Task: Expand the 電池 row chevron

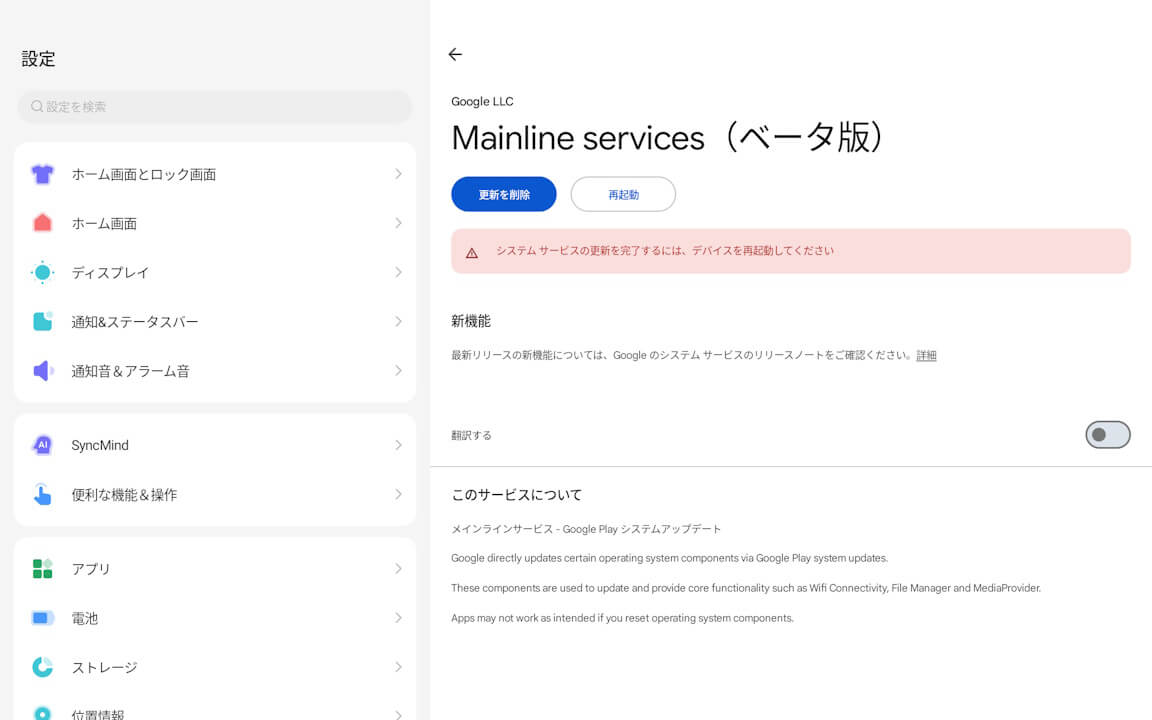Action: click(x=398, y=618)
